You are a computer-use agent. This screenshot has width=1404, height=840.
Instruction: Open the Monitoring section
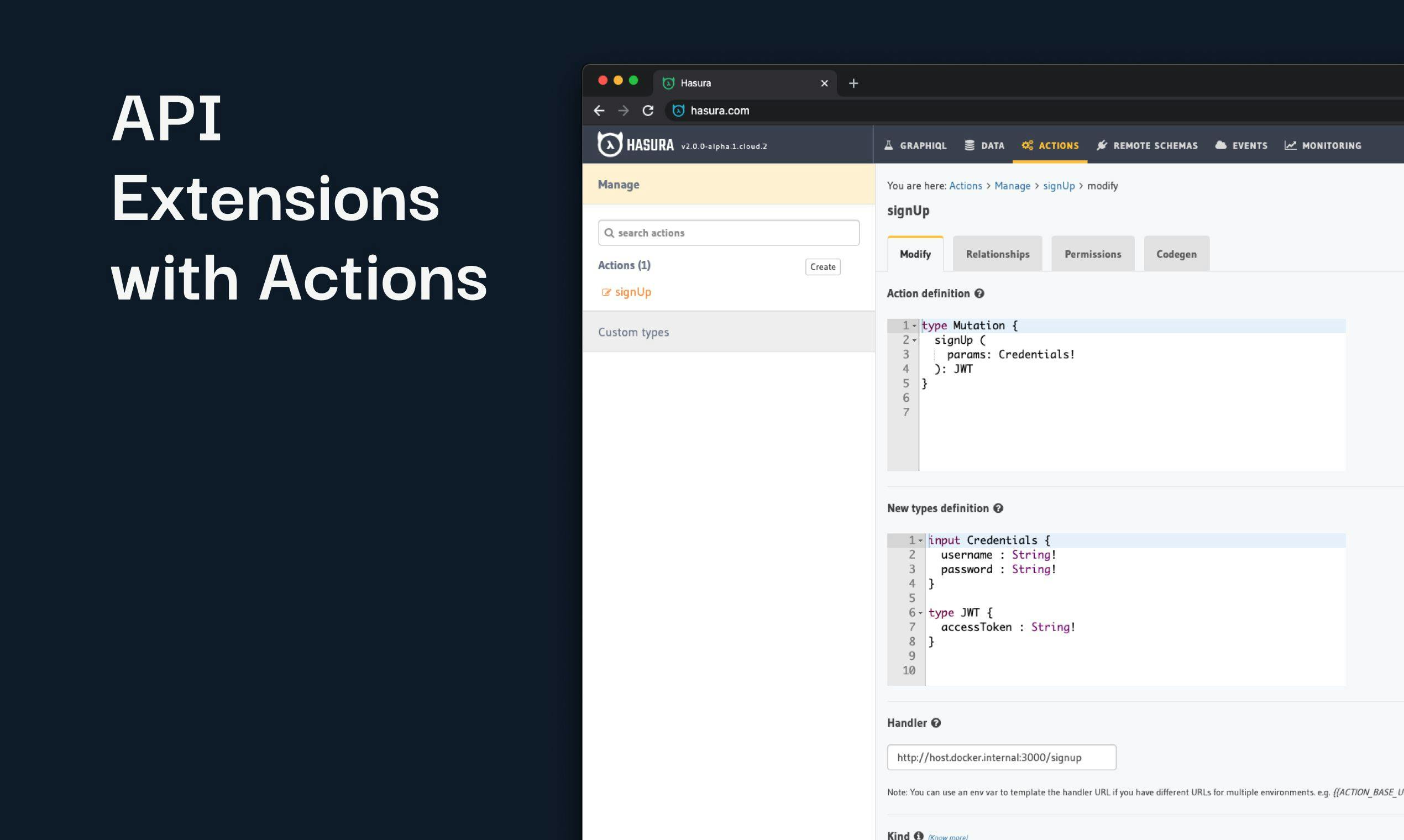tap(1323, 145)
